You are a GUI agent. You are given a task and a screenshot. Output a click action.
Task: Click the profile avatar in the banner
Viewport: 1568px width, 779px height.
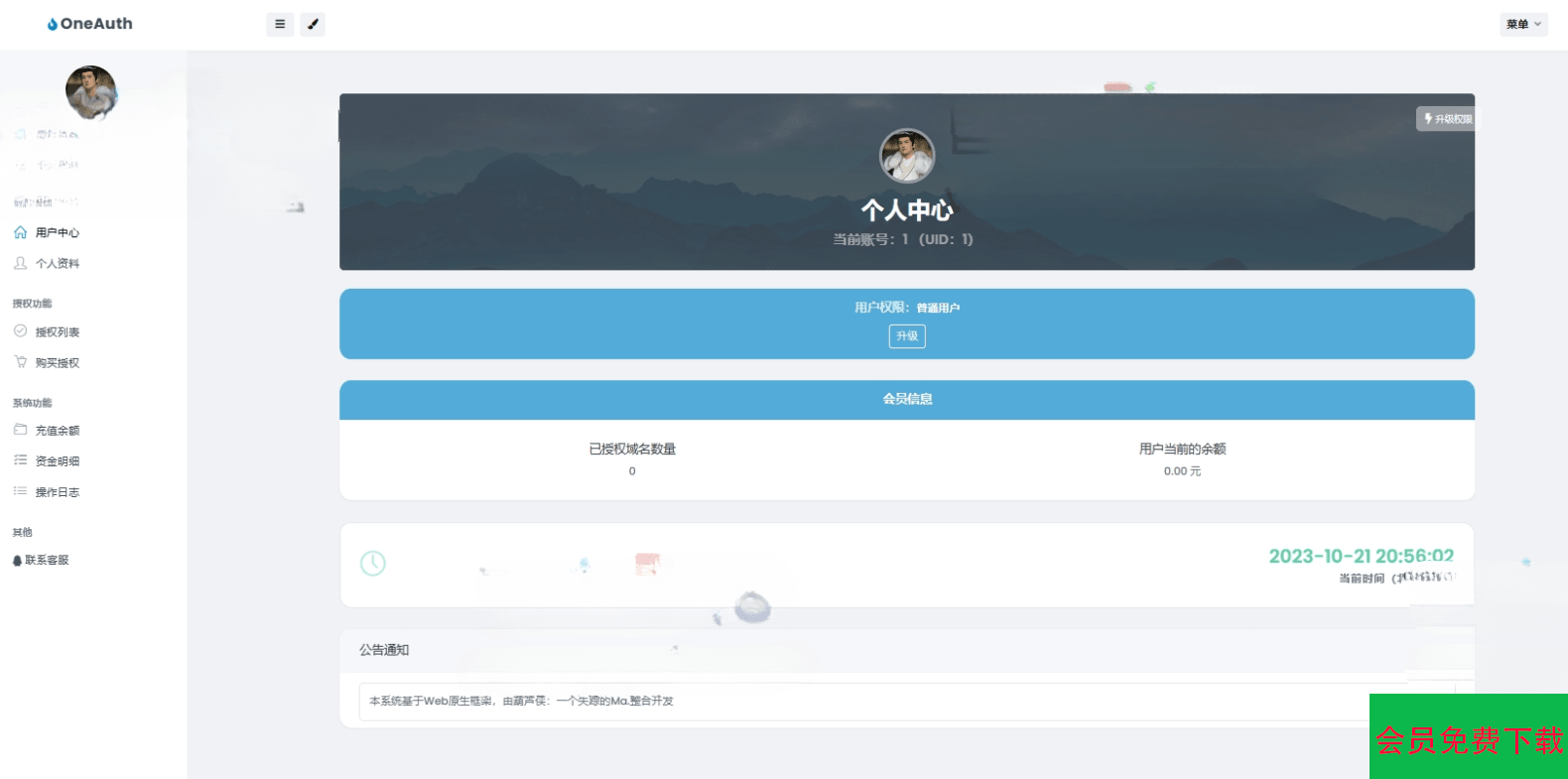[907, 156]
